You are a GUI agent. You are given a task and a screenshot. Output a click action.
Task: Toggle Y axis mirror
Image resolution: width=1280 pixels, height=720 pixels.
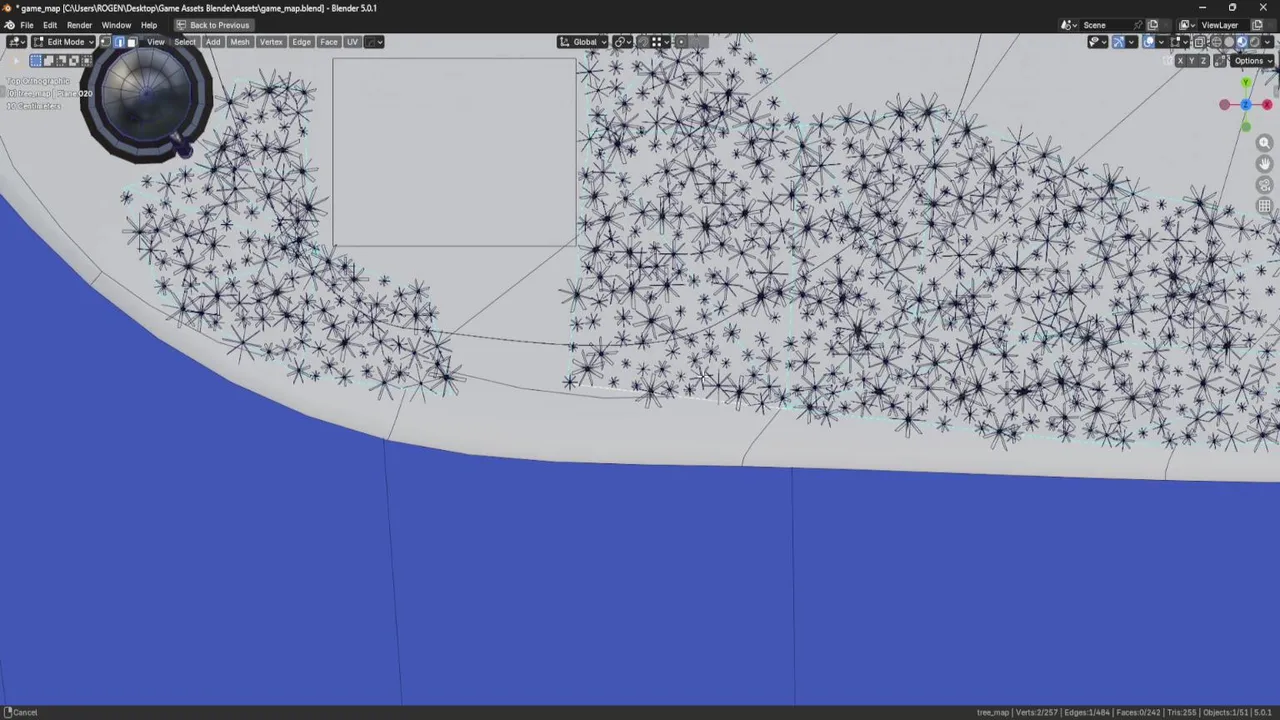[1191, 61]
